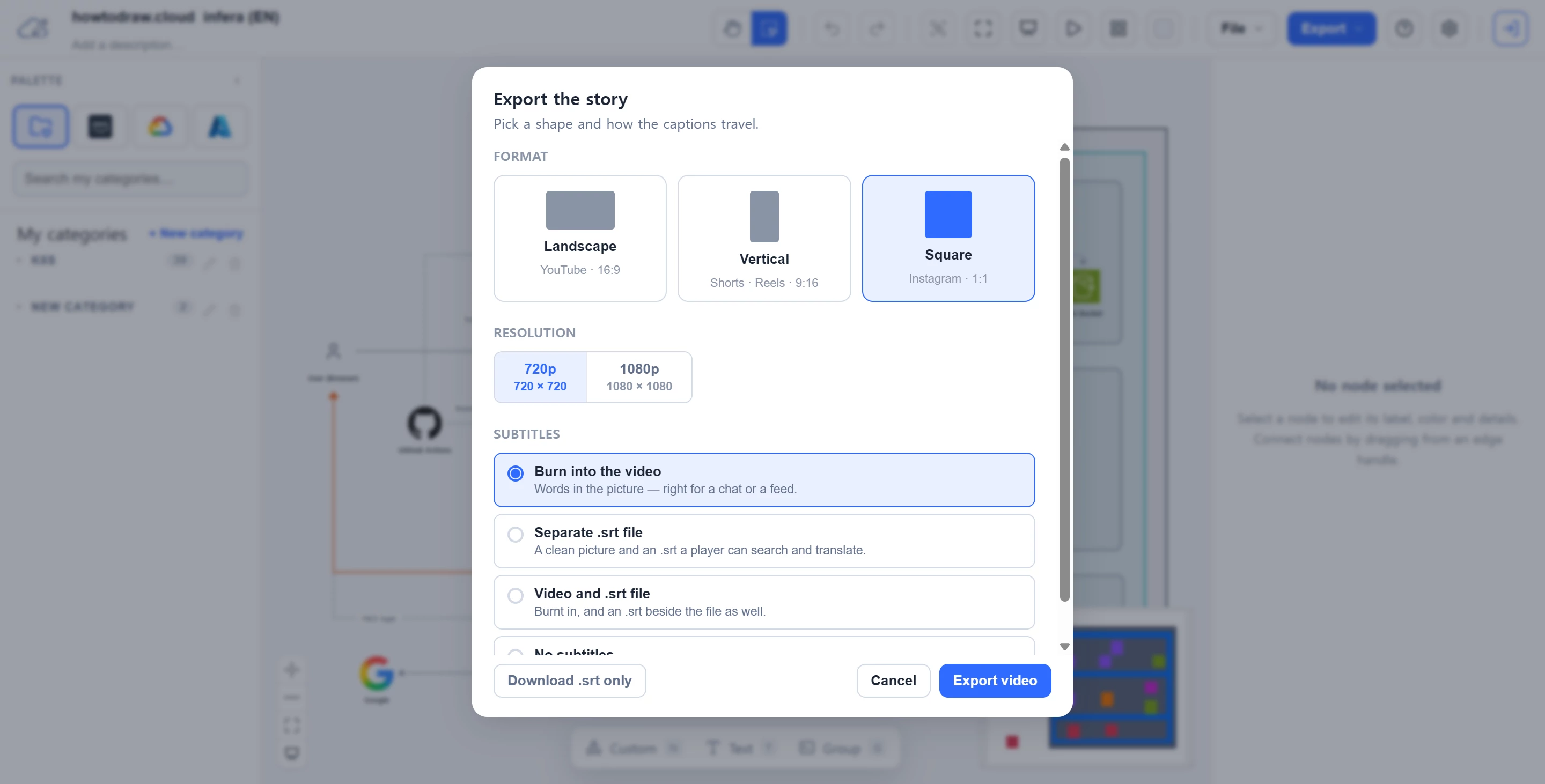Add a Text element from bottom toolbar
The width and height of the screenshot is (1545, 784).
(x=741, y=748)
